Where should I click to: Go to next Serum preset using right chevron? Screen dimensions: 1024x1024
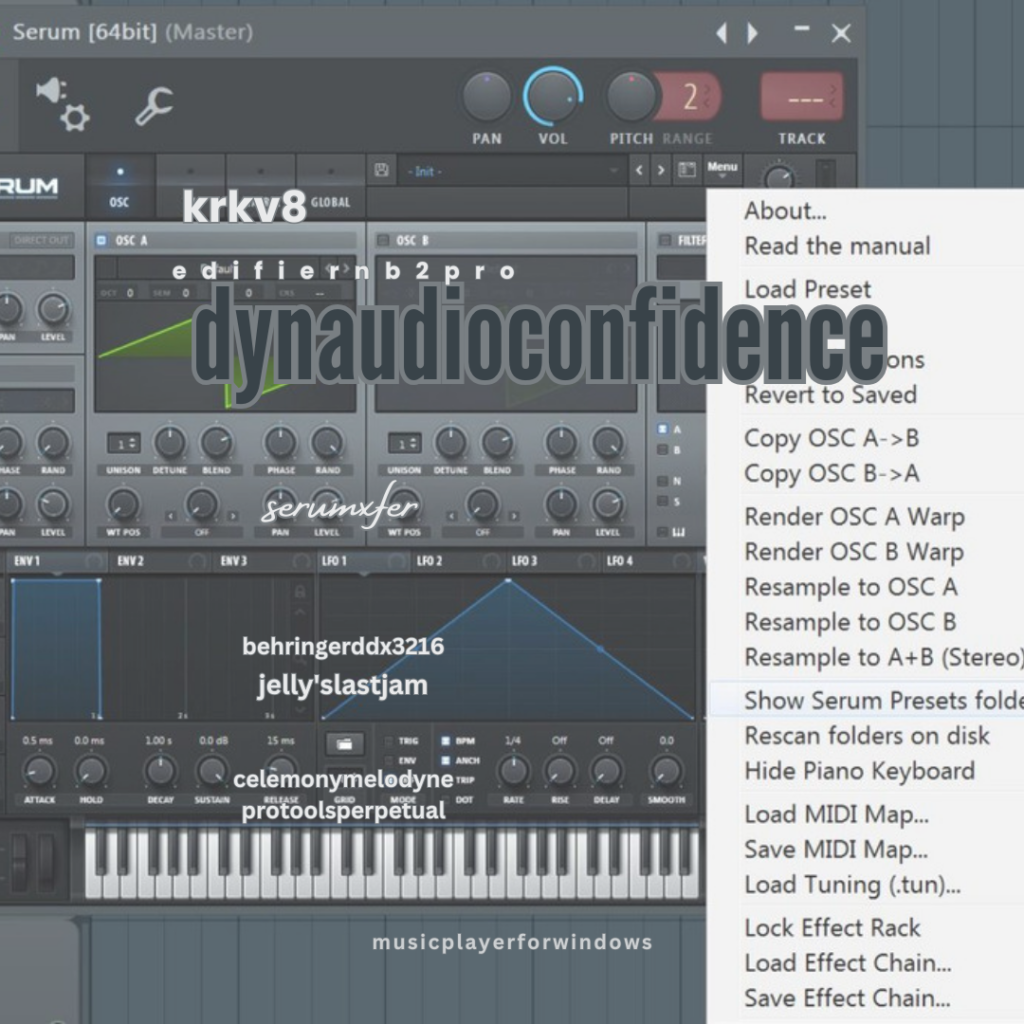[x=661, y=170]
